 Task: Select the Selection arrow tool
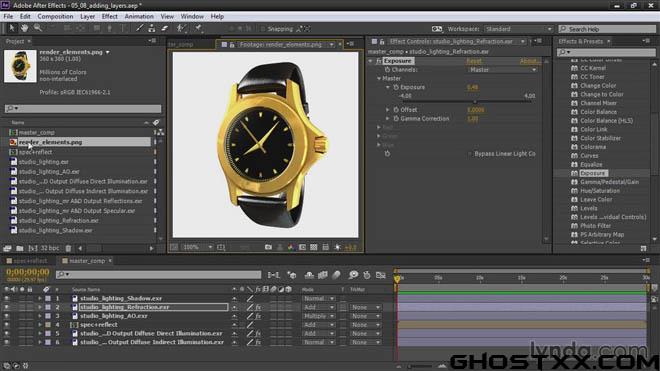[11, 28]
